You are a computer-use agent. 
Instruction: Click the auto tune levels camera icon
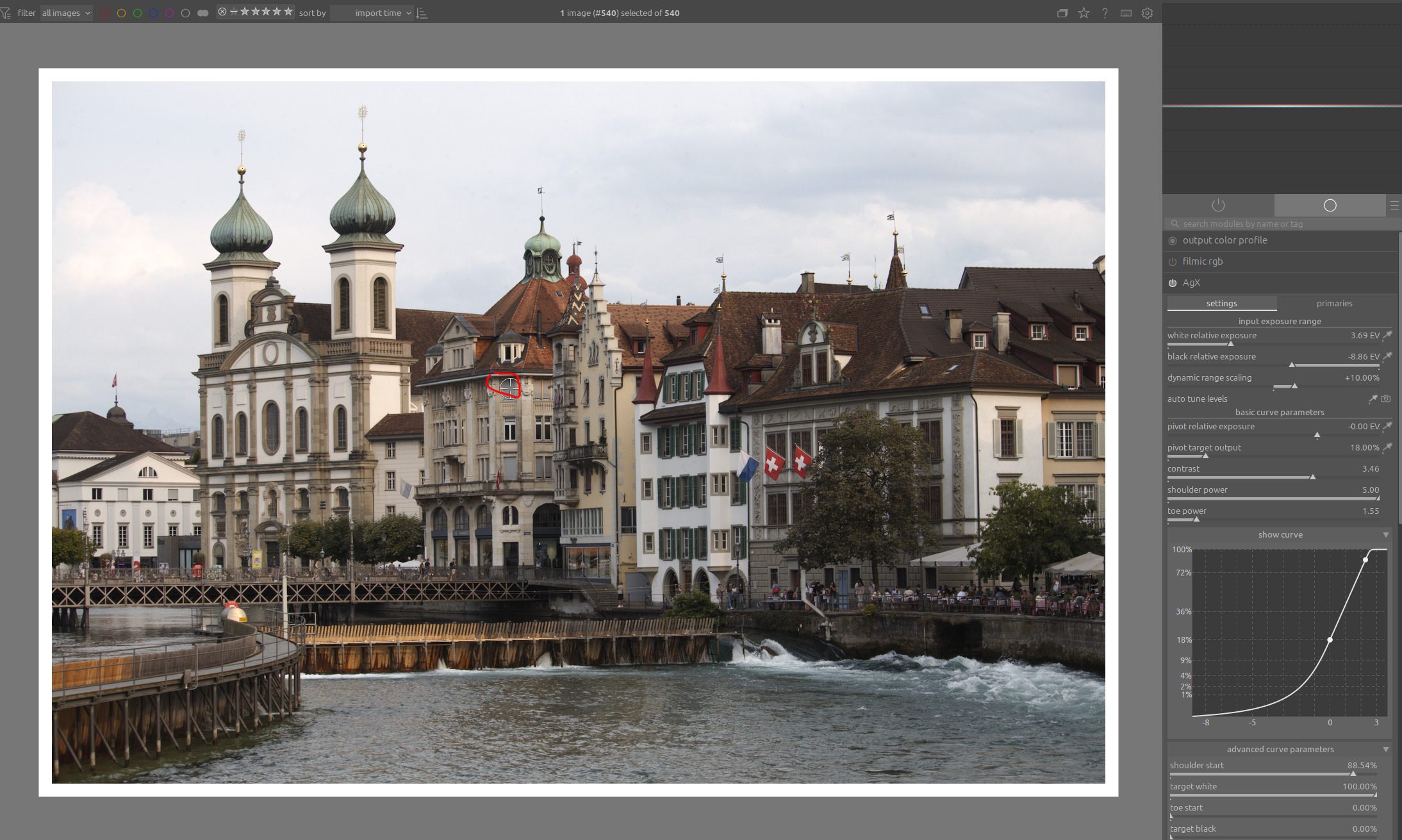[1386, 399]
